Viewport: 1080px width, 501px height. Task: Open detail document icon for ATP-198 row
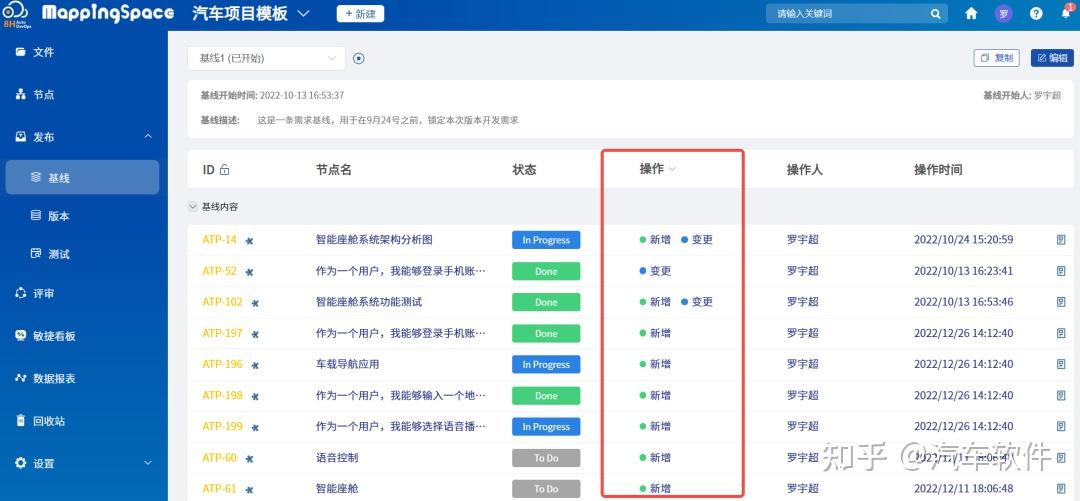pyautogui.click(x=1061, y=396)
